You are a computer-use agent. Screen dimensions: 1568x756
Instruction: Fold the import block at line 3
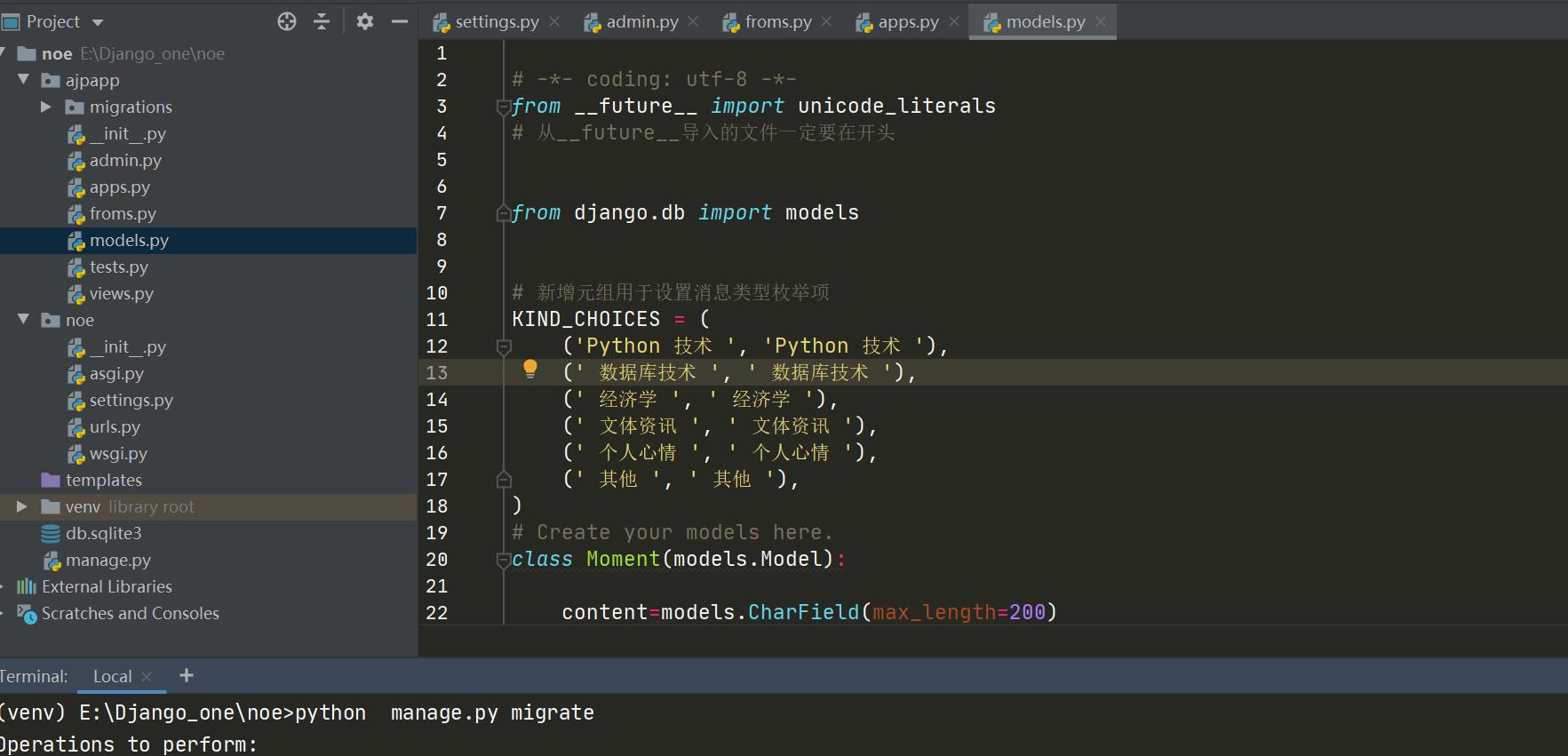coord(503,107)
